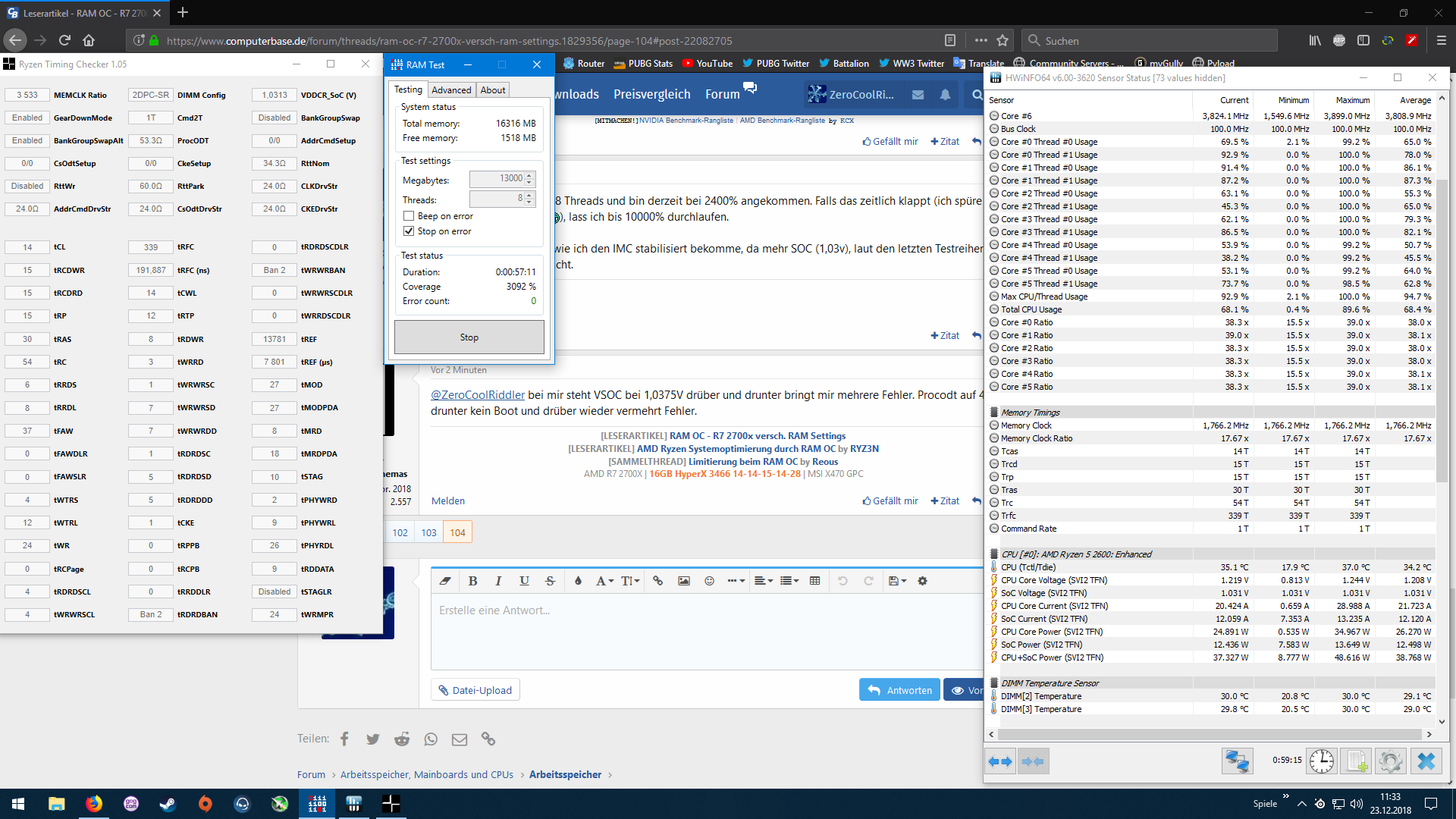The width and height of the screenshot is (1456, 819).
Task: Open the text alignment dropdown in the editor
Action: pyautogui.click(x=763, y=581)
